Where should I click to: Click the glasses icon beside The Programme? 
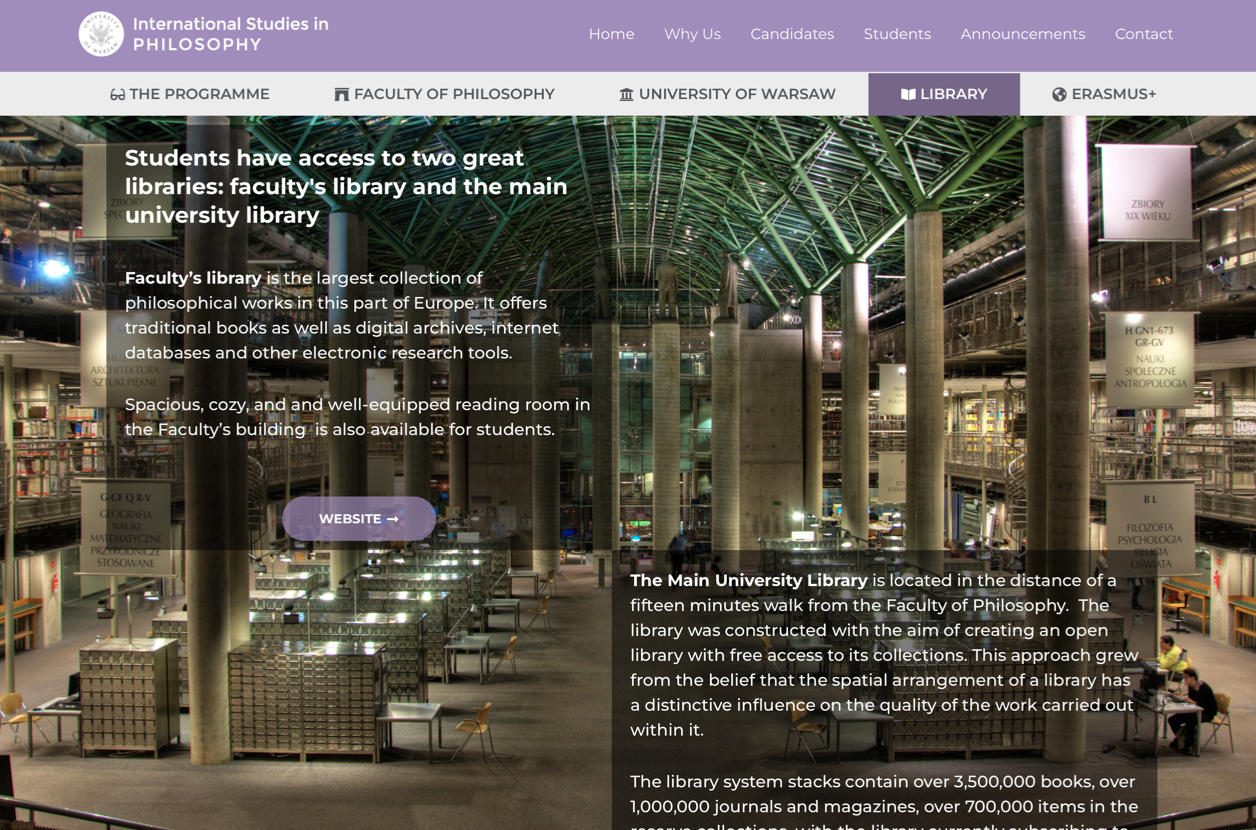click(117, 95)
